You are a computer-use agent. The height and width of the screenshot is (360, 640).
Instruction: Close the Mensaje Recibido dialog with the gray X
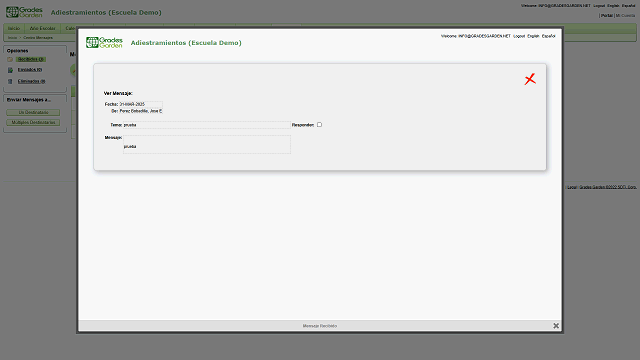click(x=556, y=326)
